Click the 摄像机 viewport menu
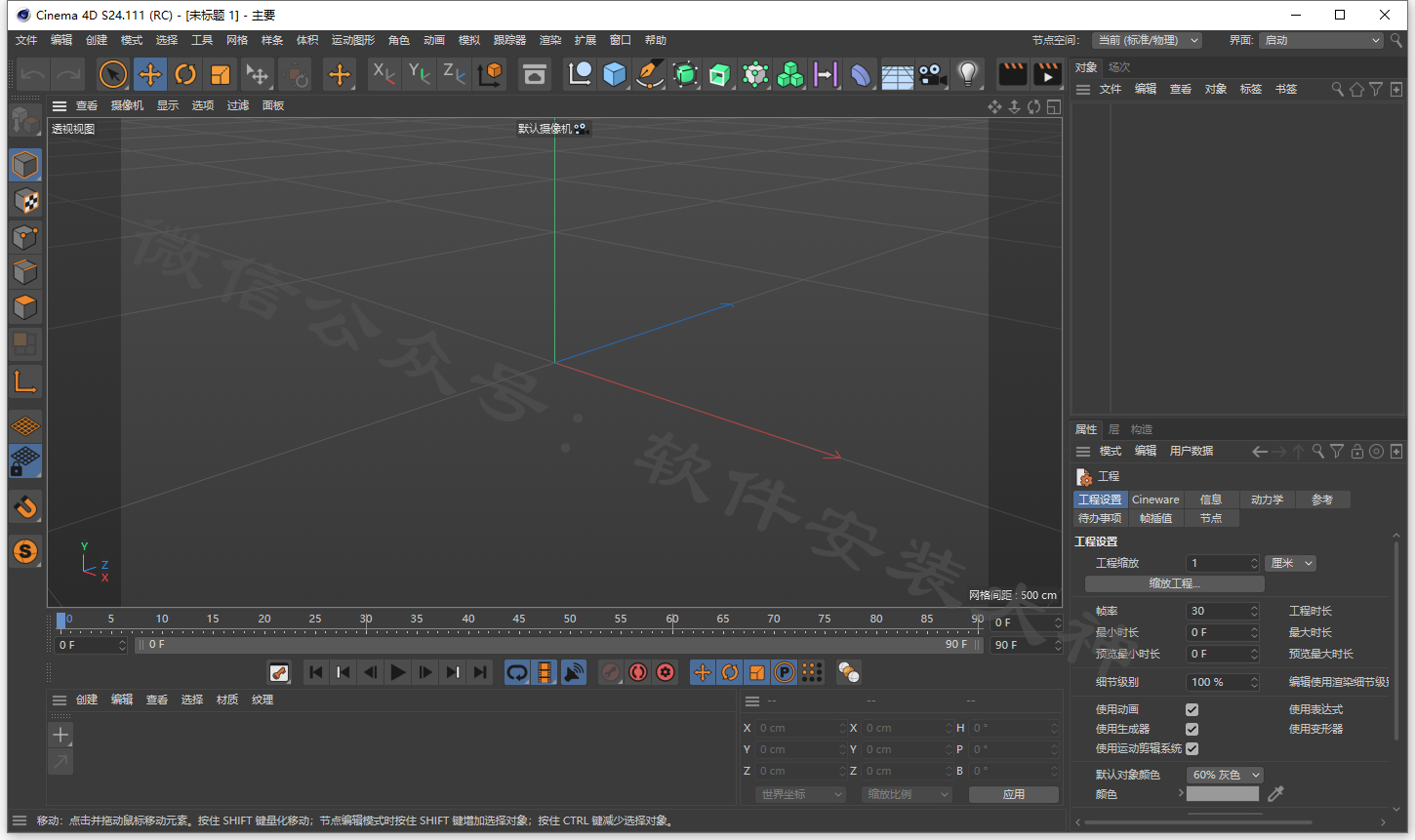This screenshot has width=1415, height=840. coord(127,105)
